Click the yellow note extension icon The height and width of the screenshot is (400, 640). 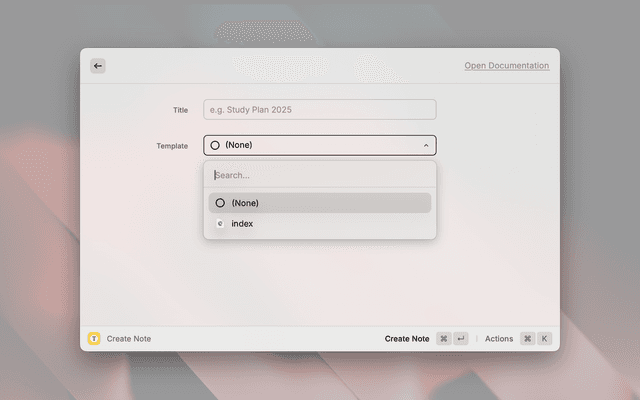tap(94, 339)
